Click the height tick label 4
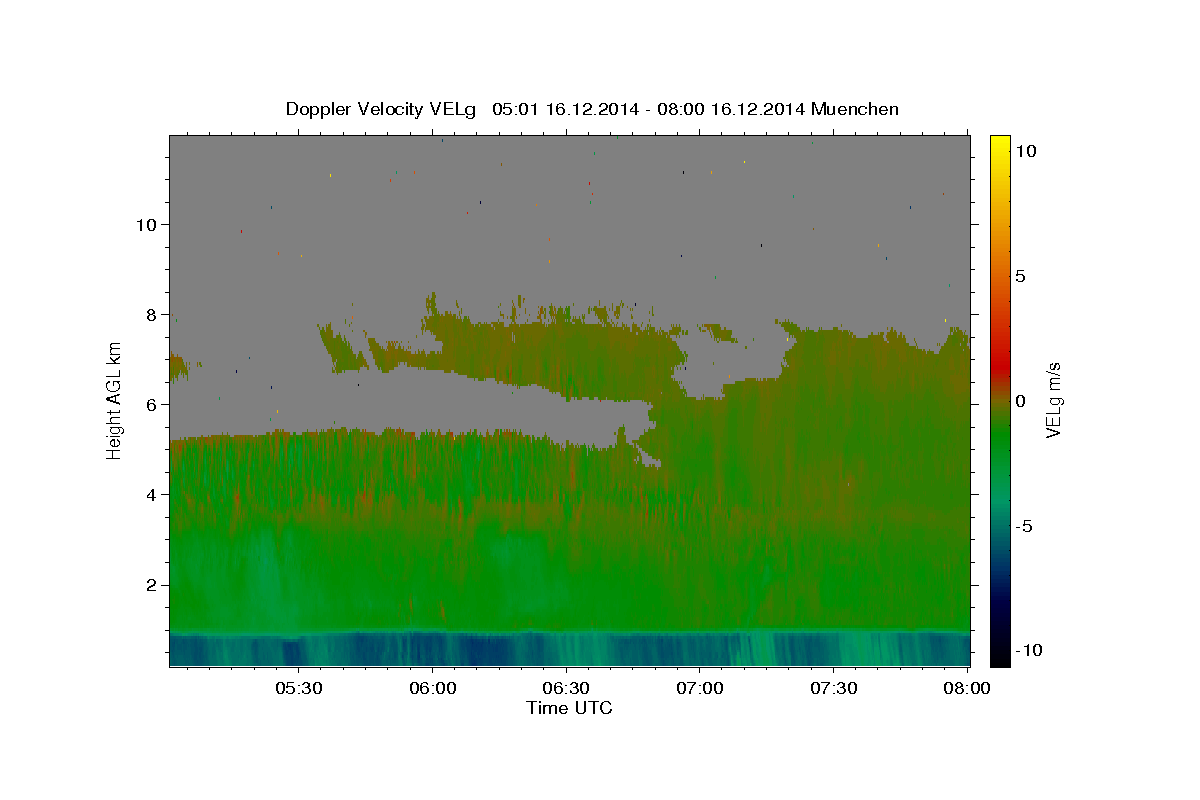This screenshot has width=1200, height=800. [152, 494]
